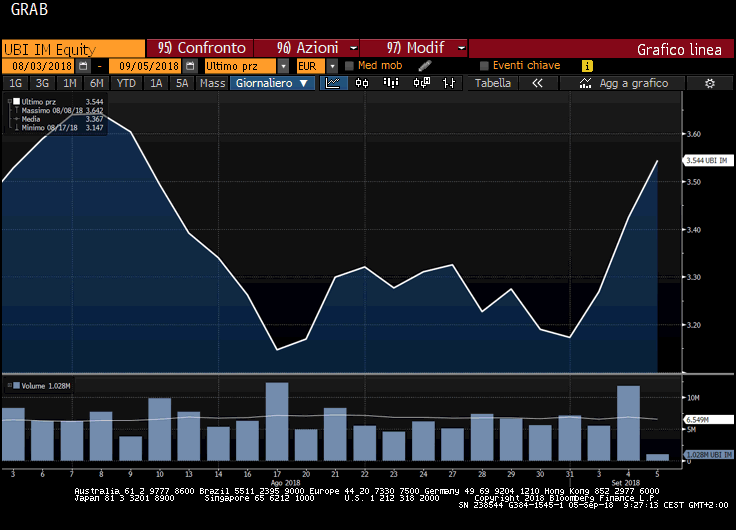Open the 96) Azioni menu

pyautogui.click(x=307, y=47)
